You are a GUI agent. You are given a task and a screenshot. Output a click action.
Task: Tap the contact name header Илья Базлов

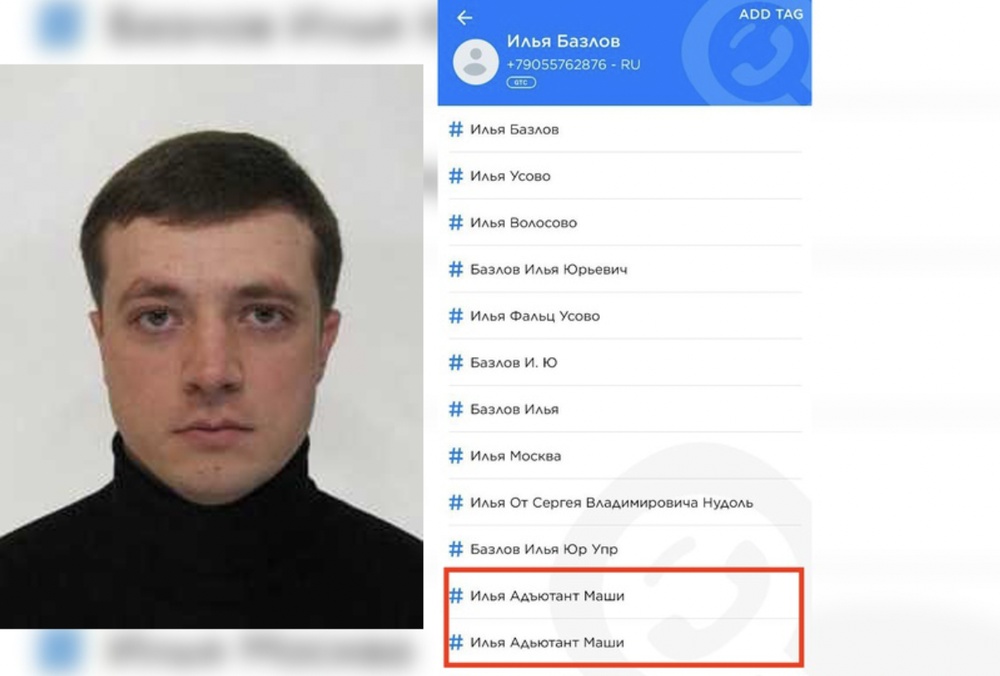(x=563, y=41)
